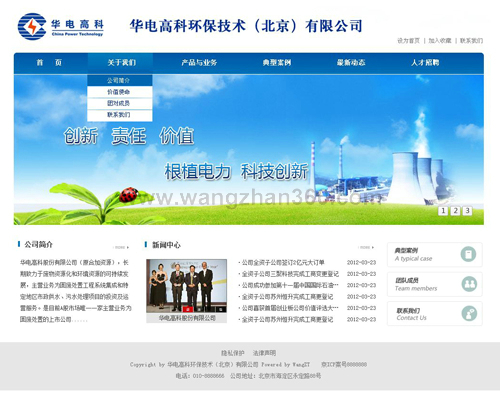Viewport: 500px width, 400px height.
Task: Choose 团队成员 from the dropdown menu
Action: (x=120, y=103)
